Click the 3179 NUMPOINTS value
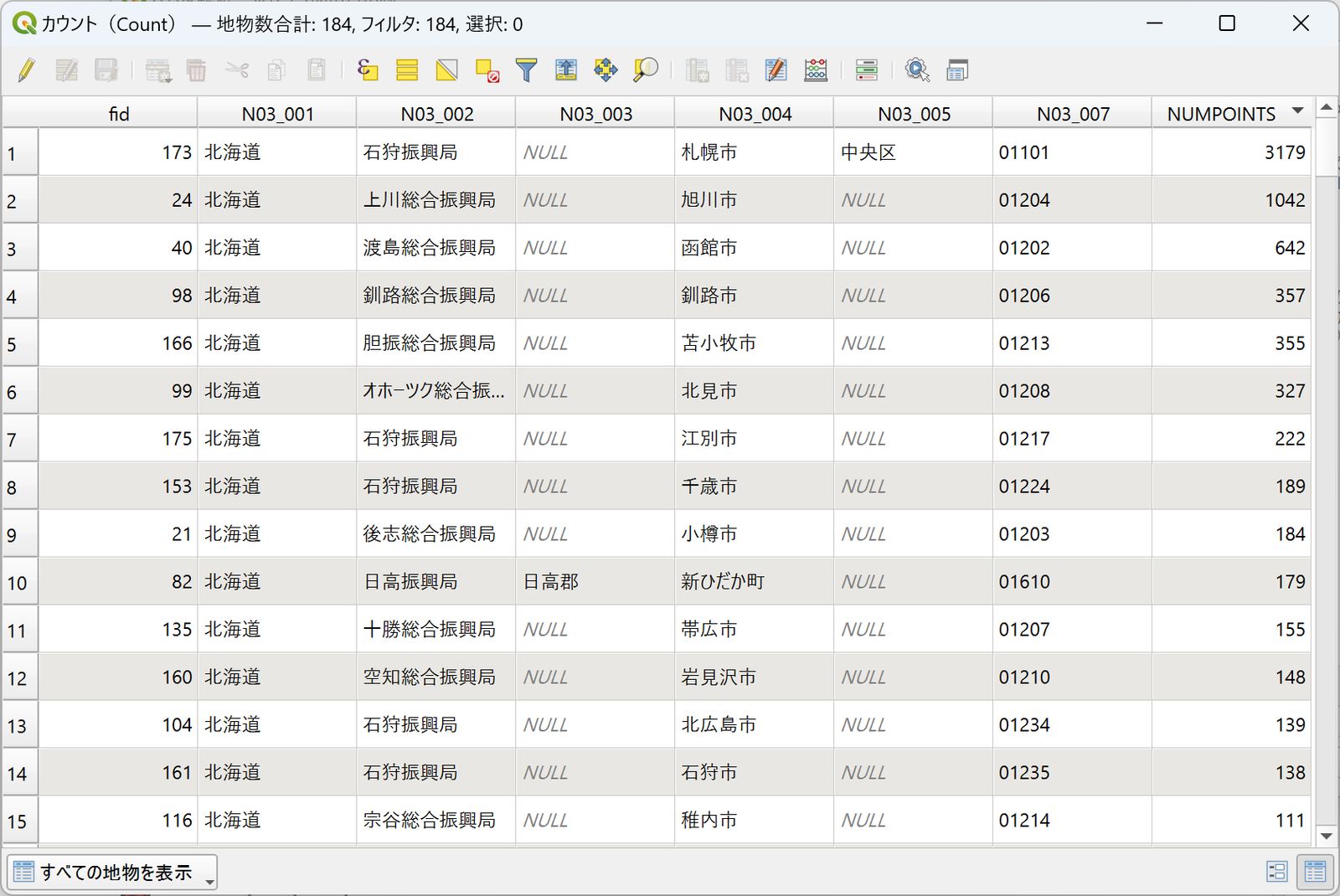Viewport: 1340px width, 896px height. point(1231,152)
